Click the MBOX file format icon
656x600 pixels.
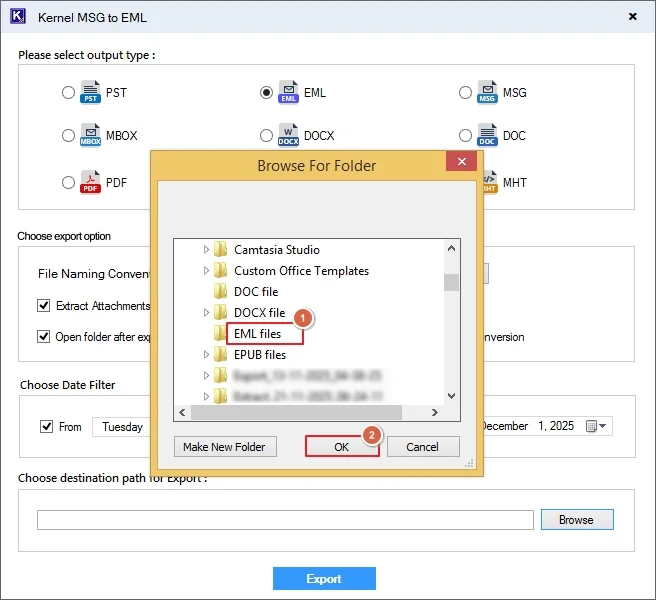tap(91, 136)
